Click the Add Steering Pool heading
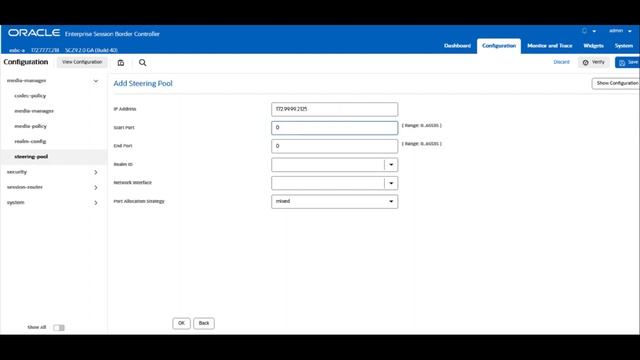Screen dimensions: 640x360 [x=143, y=83]
